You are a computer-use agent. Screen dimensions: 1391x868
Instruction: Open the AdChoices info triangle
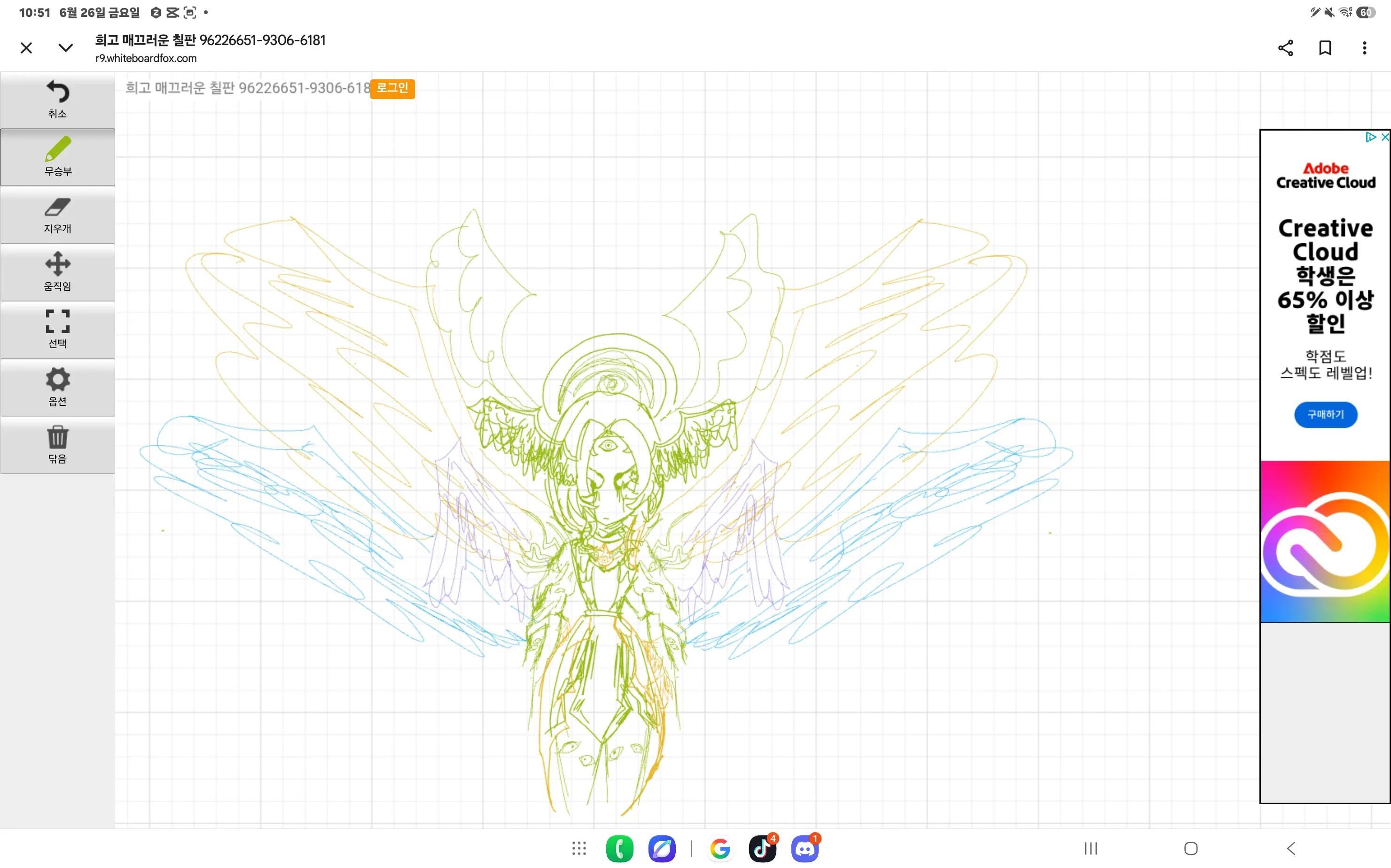click(1371, 137)
